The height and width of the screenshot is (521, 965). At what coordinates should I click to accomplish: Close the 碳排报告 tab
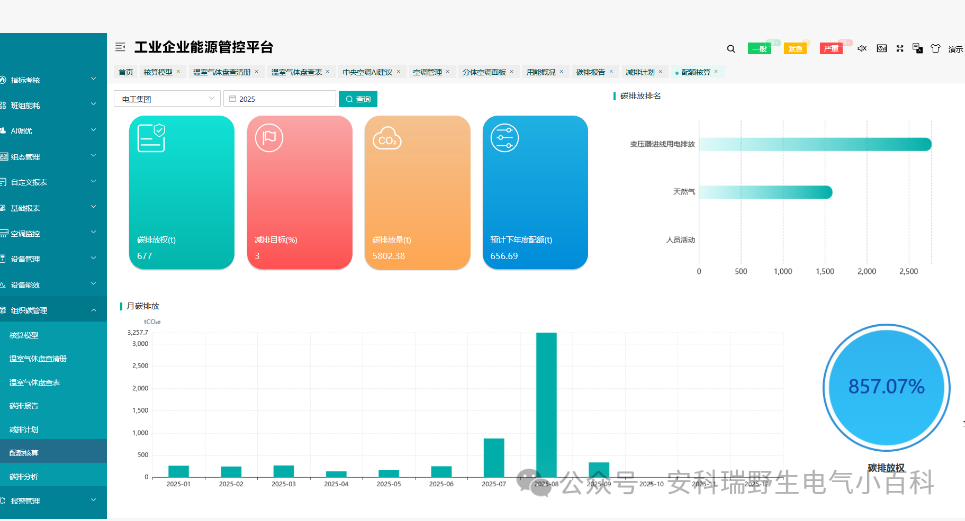coord(611,71)
